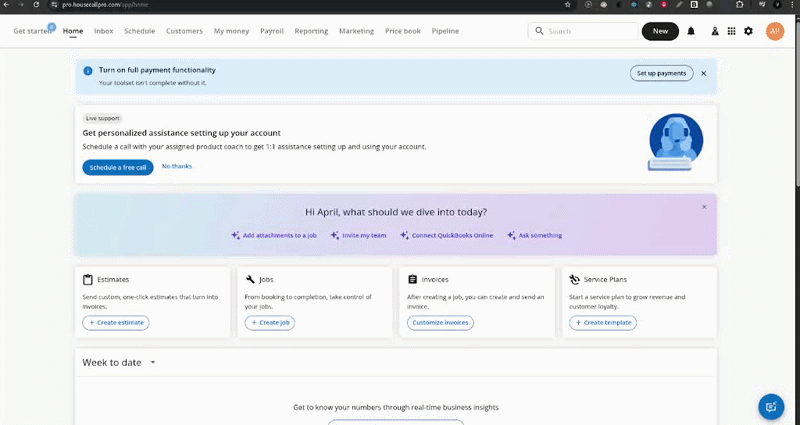The width and height of the screenshot is (800, 425).
Task: Click the Estimates clipboard icon
Action: [88, 280]
